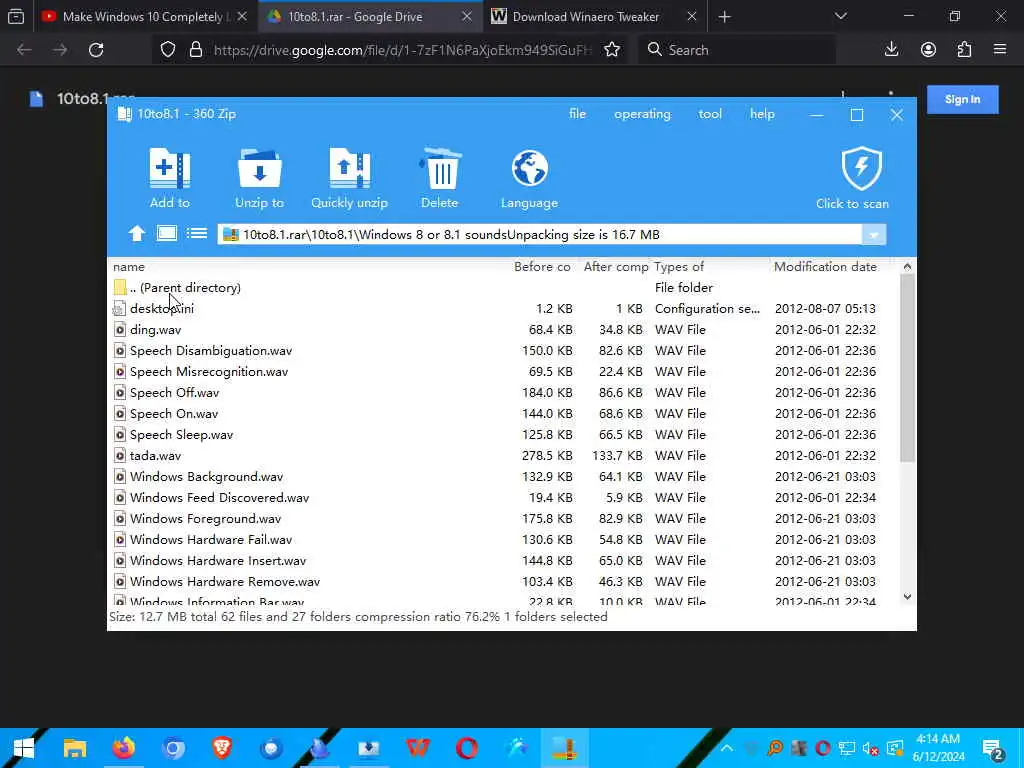Select desktop.ini file
This screenshot has height=768, width=1024.
[503, 308]
